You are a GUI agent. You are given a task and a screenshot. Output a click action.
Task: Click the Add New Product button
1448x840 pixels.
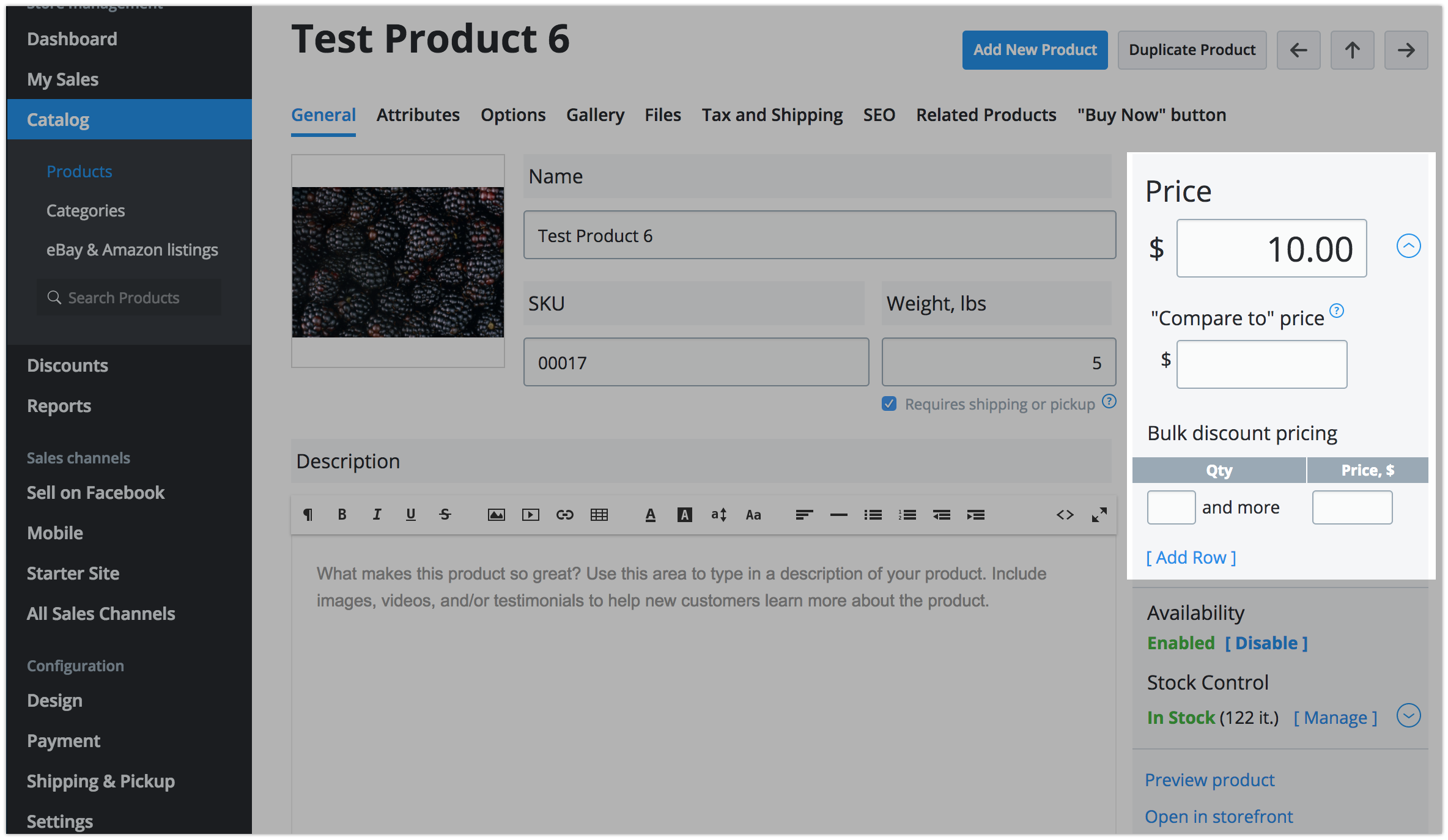1035,50
